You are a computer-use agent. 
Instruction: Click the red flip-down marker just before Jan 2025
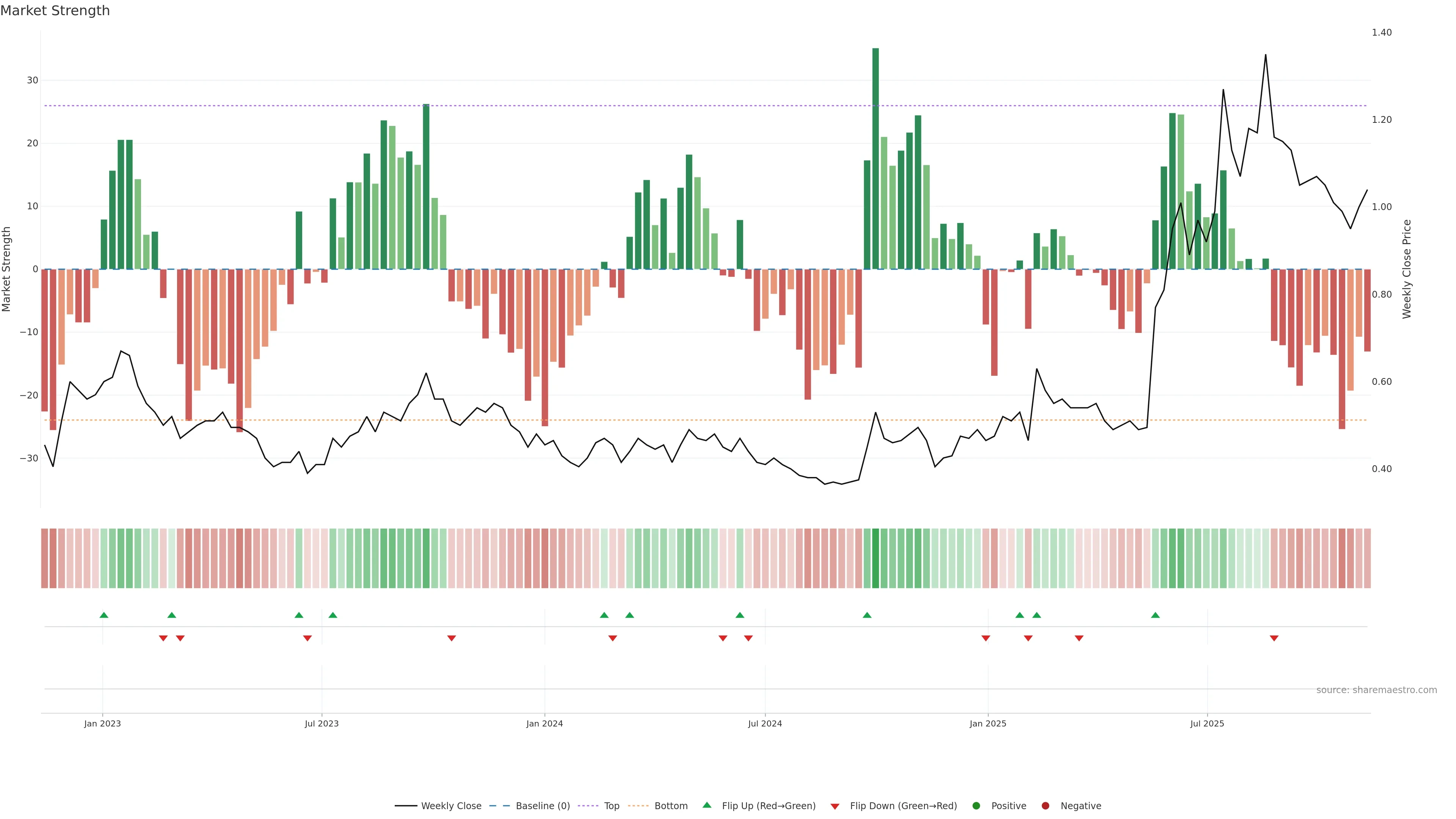click(986, 638)
